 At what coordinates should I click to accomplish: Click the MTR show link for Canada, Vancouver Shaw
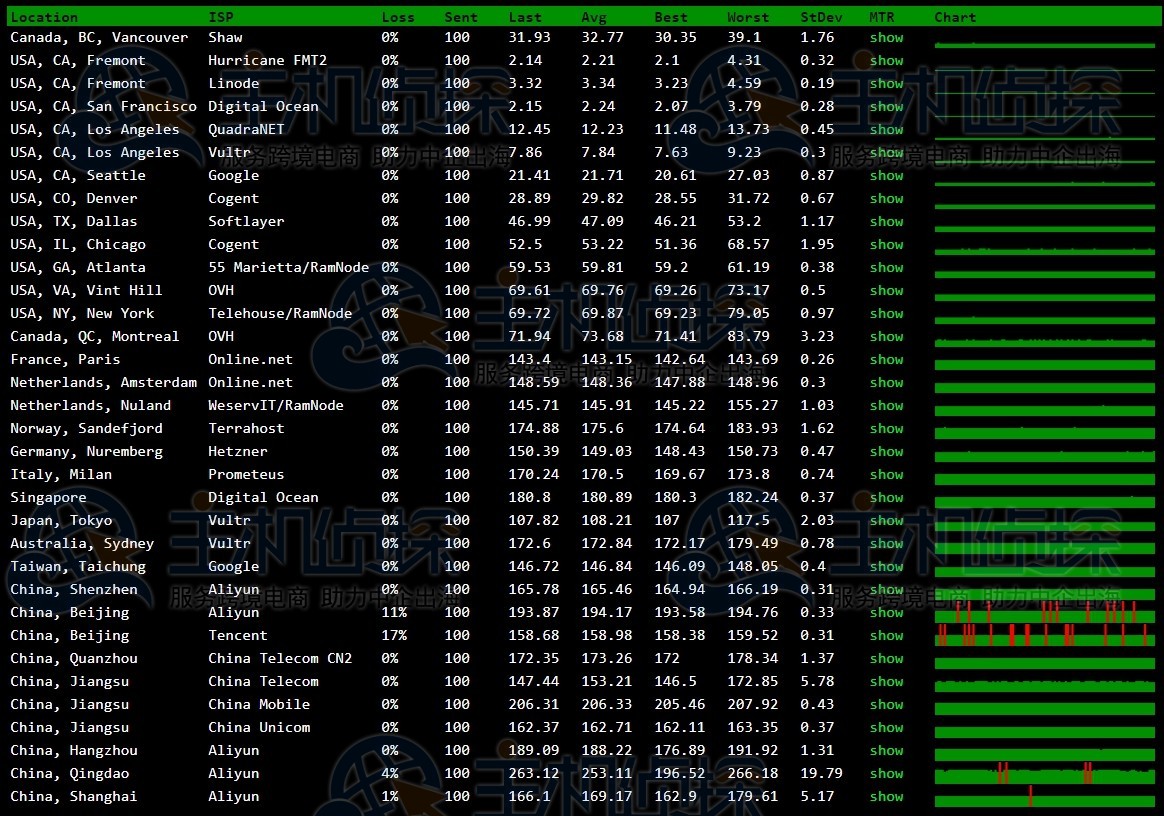pos(886,37)
